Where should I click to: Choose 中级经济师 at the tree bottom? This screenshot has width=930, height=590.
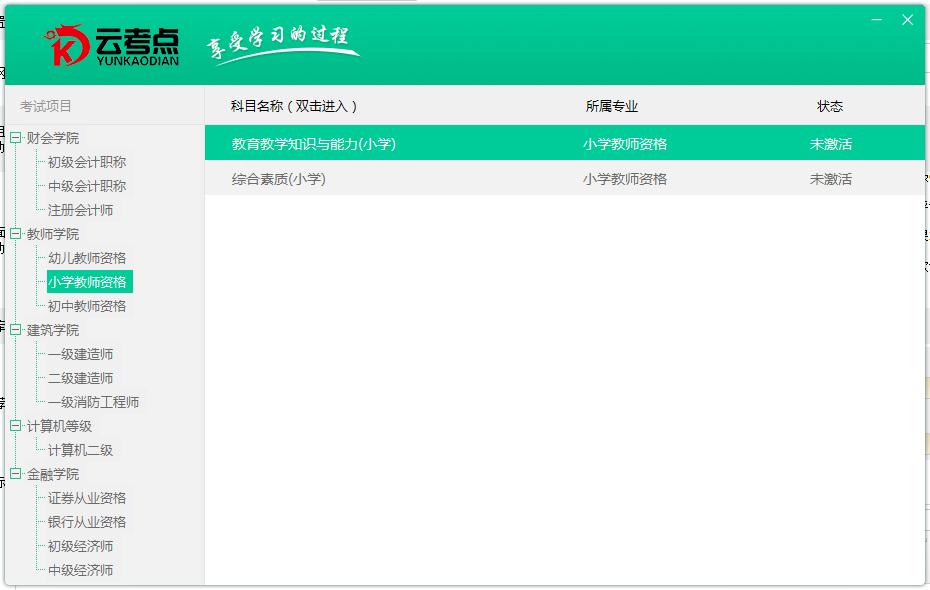(80, 570)
